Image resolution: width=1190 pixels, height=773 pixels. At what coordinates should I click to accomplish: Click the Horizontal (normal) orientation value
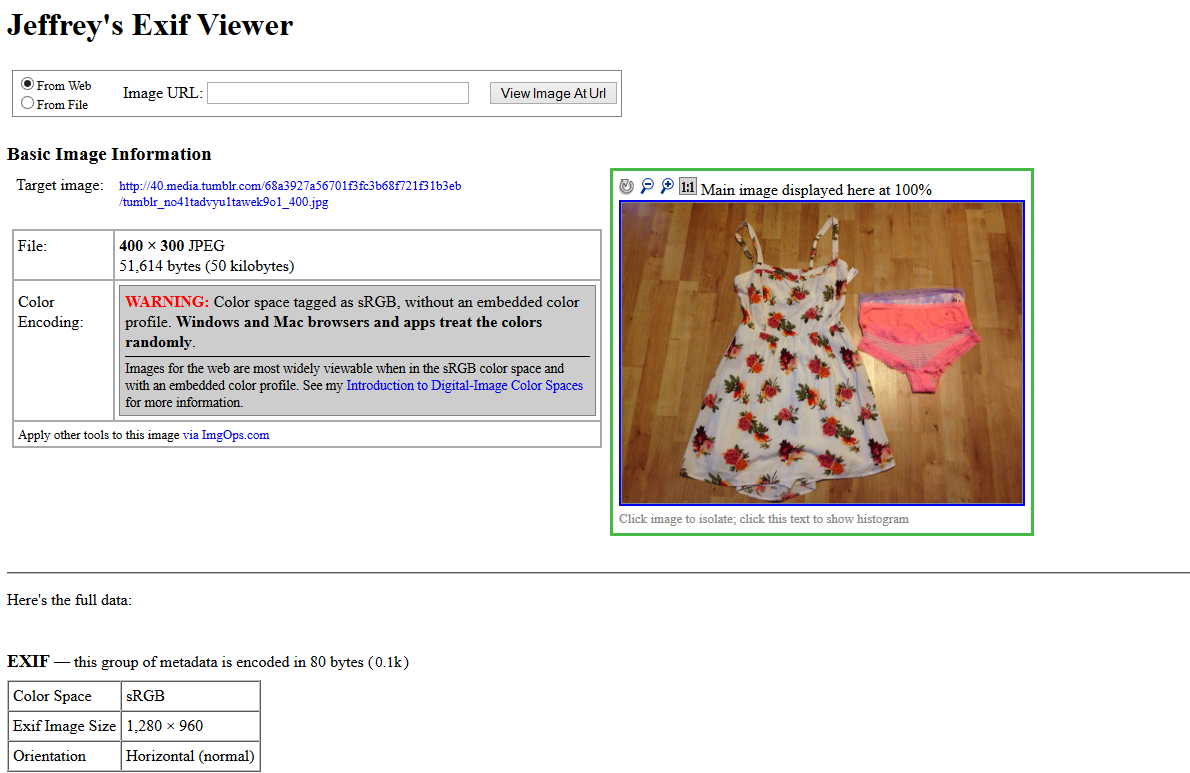[x=190, y=756]
